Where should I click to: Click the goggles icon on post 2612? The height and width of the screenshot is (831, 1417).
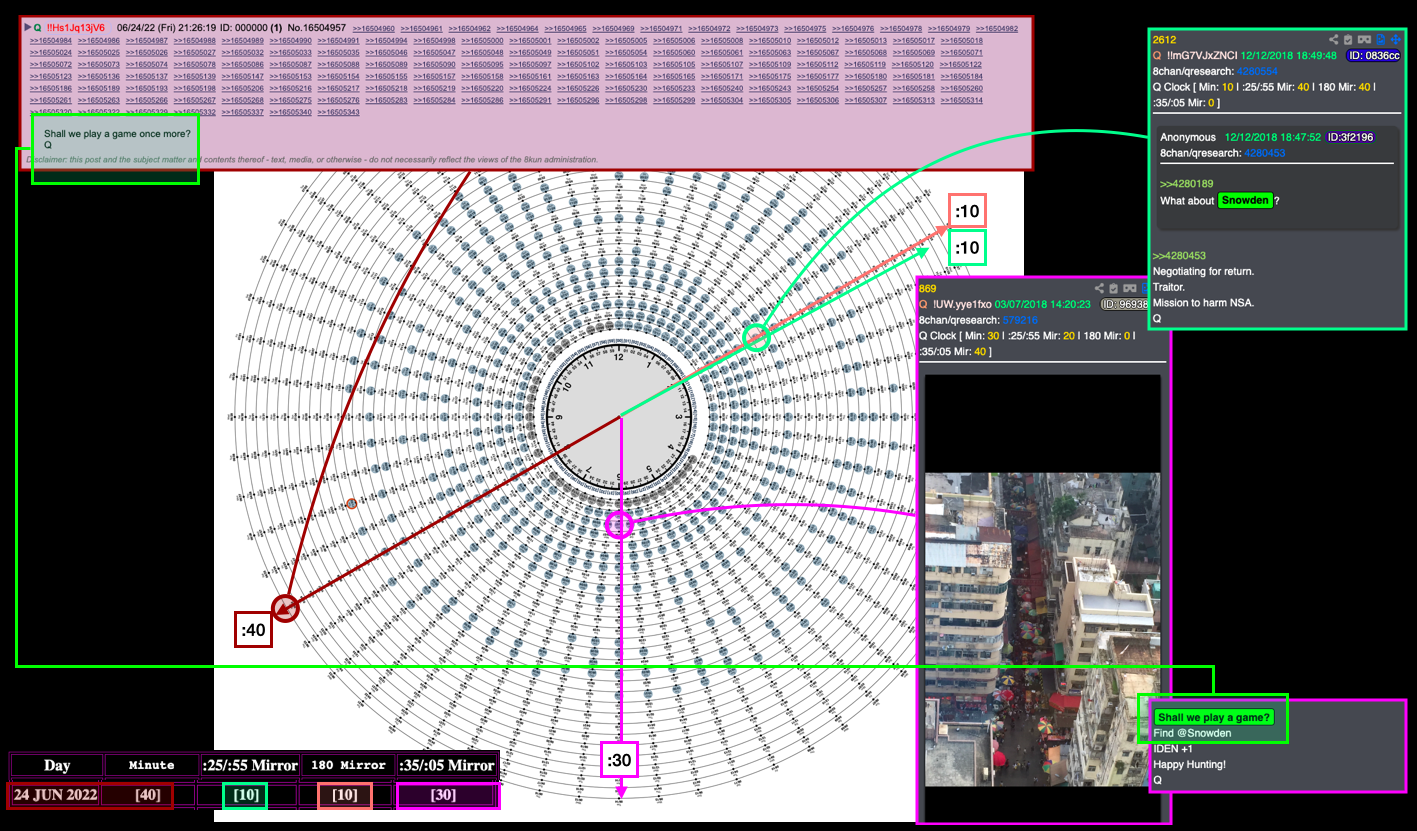[x=1365, y=40]
